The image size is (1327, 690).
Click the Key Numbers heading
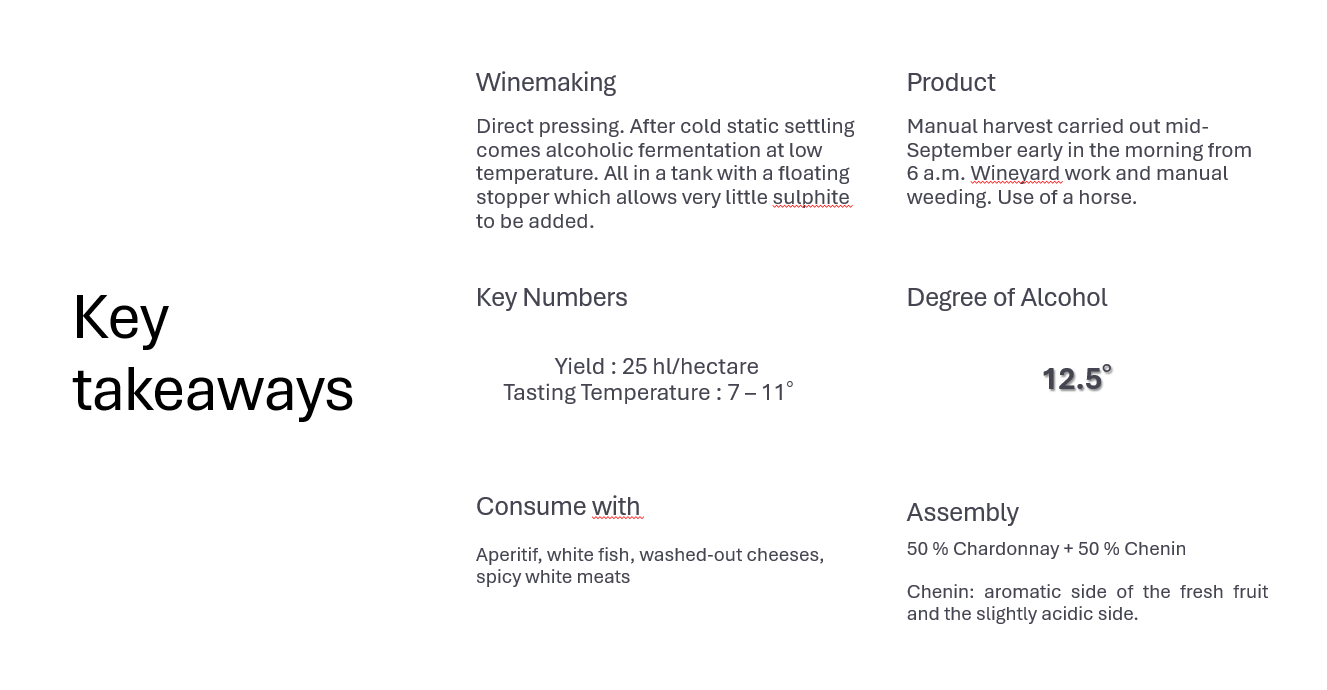click(x=552, y=297)
